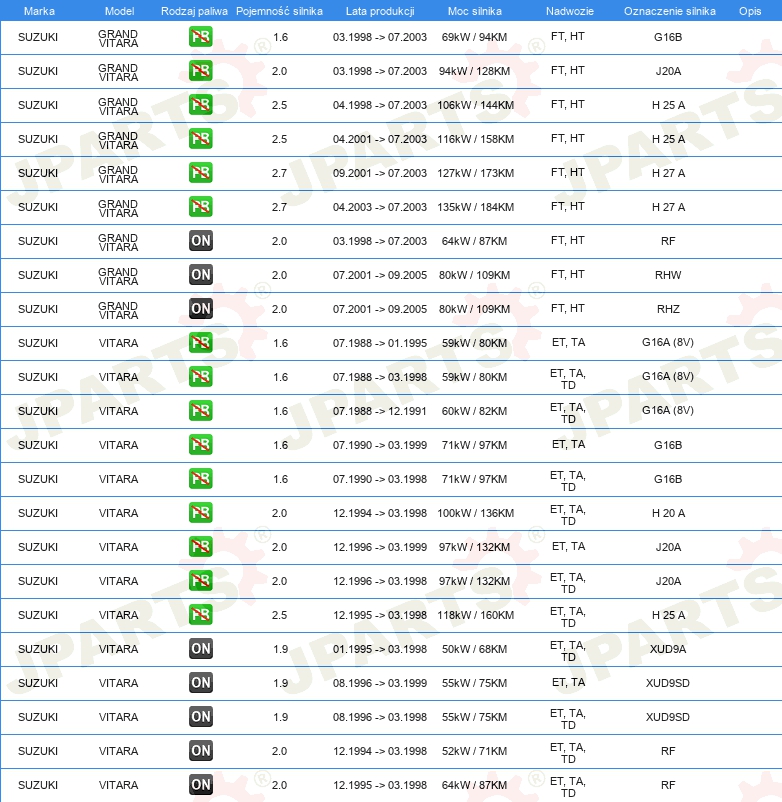Click the 04.2003 -> 07.2003 production dates cell
The height and width of the screenshot is (802, 782).
pyautogui.click(x=380, y=207)
